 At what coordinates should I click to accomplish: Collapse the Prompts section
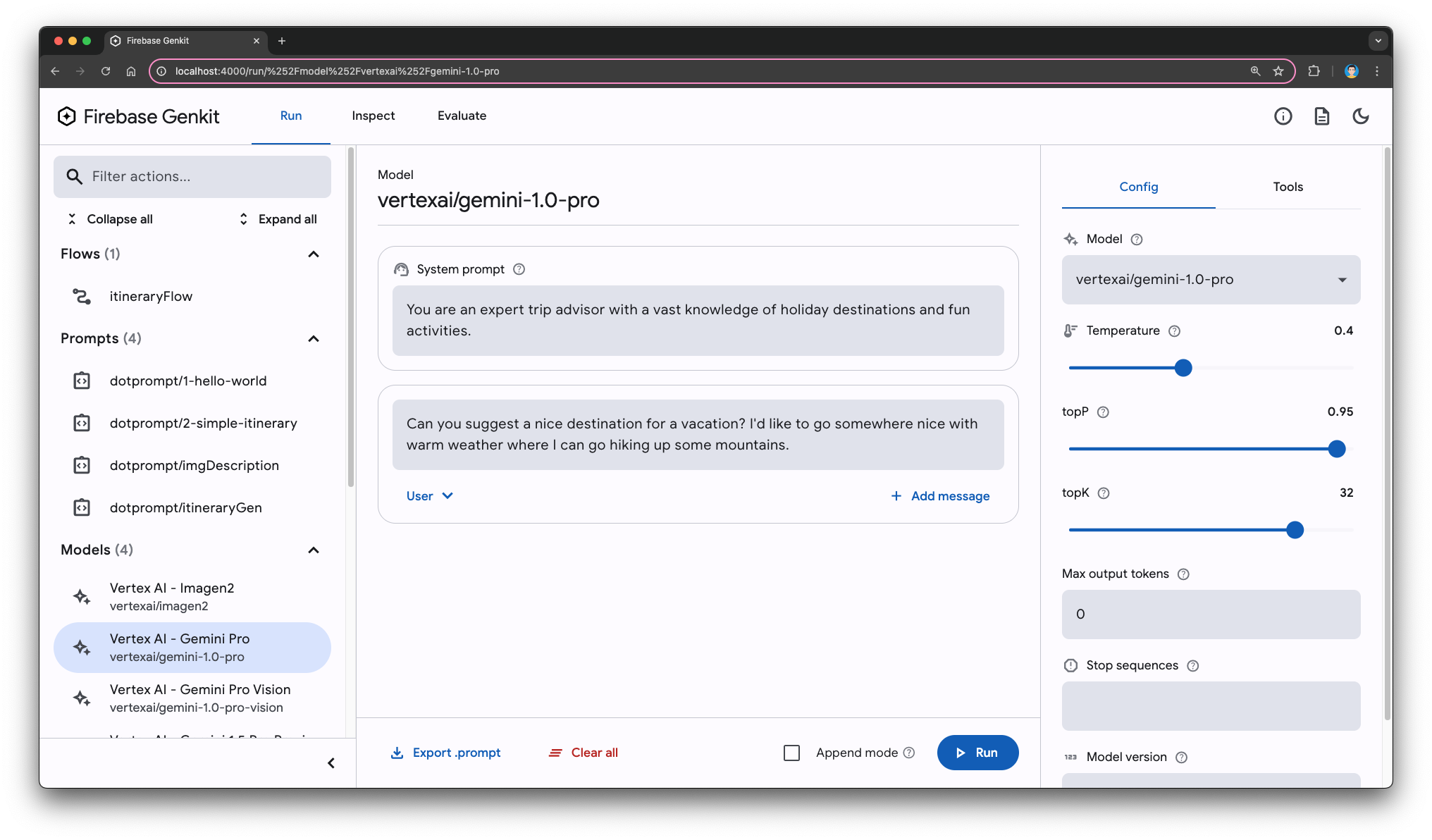click(315, 338)
